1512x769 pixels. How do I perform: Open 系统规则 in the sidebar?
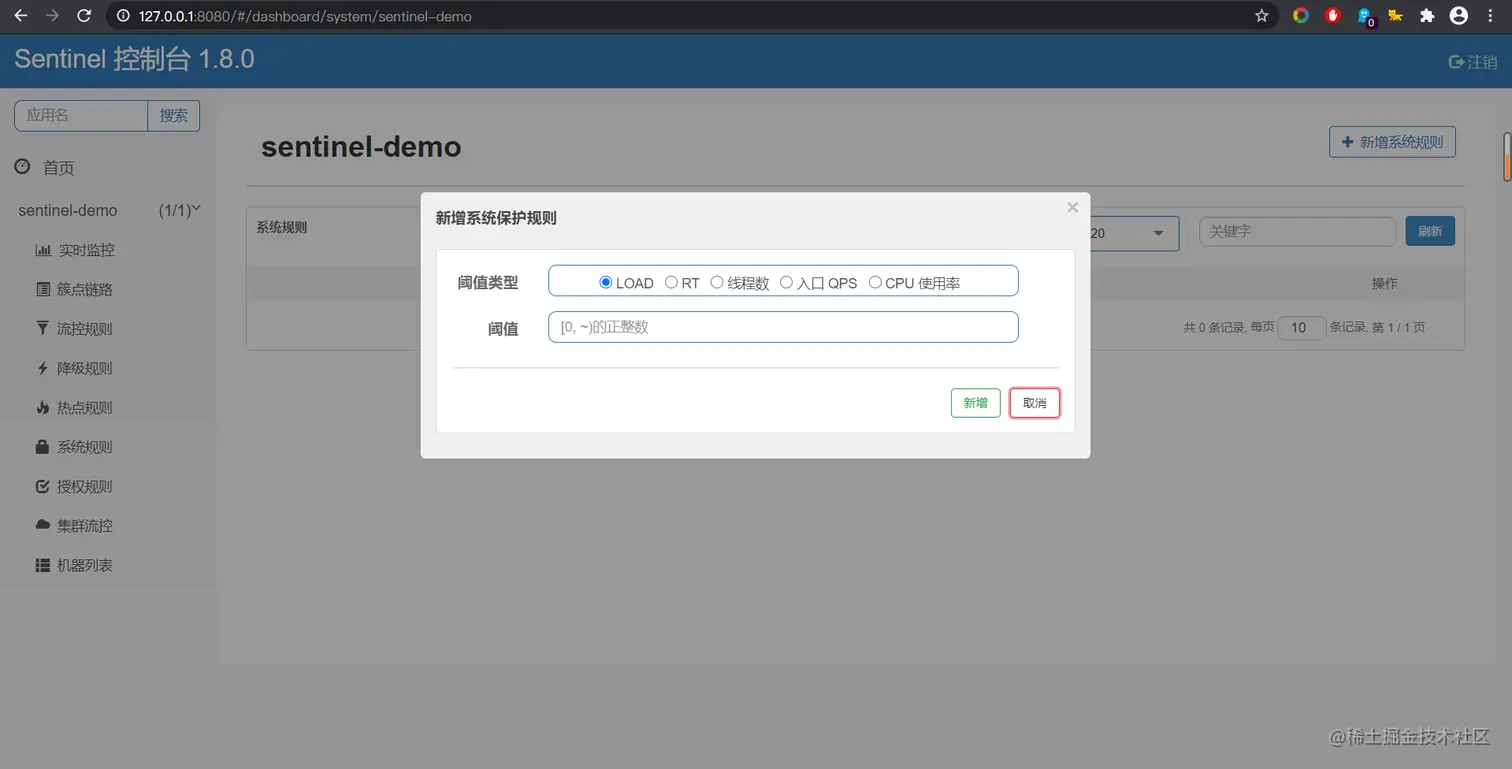(x=74, y=447)
